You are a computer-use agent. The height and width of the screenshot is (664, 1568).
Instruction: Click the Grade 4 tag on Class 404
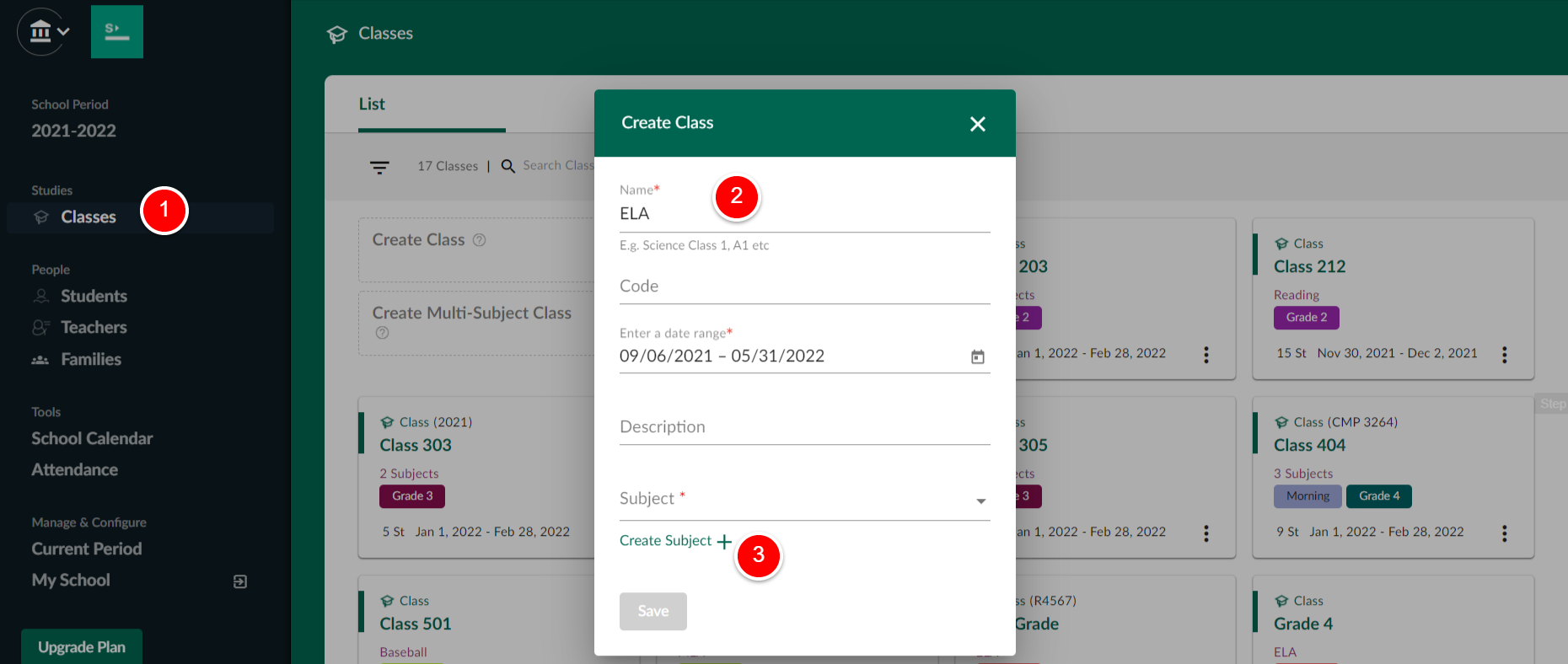pos(1379,496)
